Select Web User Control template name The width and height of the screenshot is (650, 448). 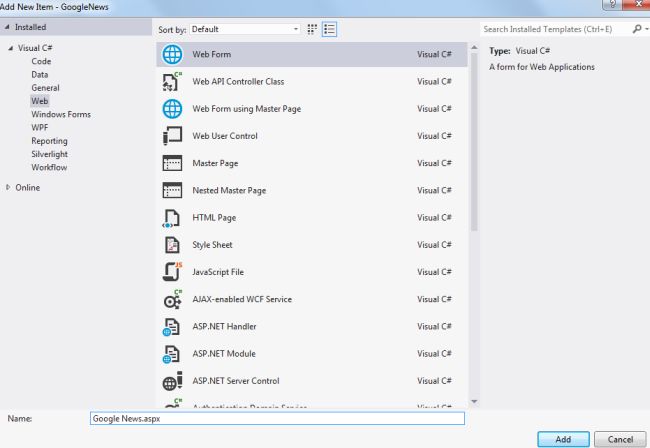[225, 136]
